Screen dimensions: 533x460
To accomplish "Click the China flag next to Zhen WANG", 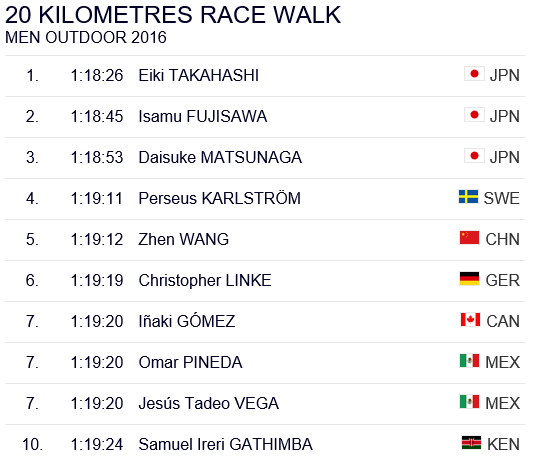I will tap(469, 238).
